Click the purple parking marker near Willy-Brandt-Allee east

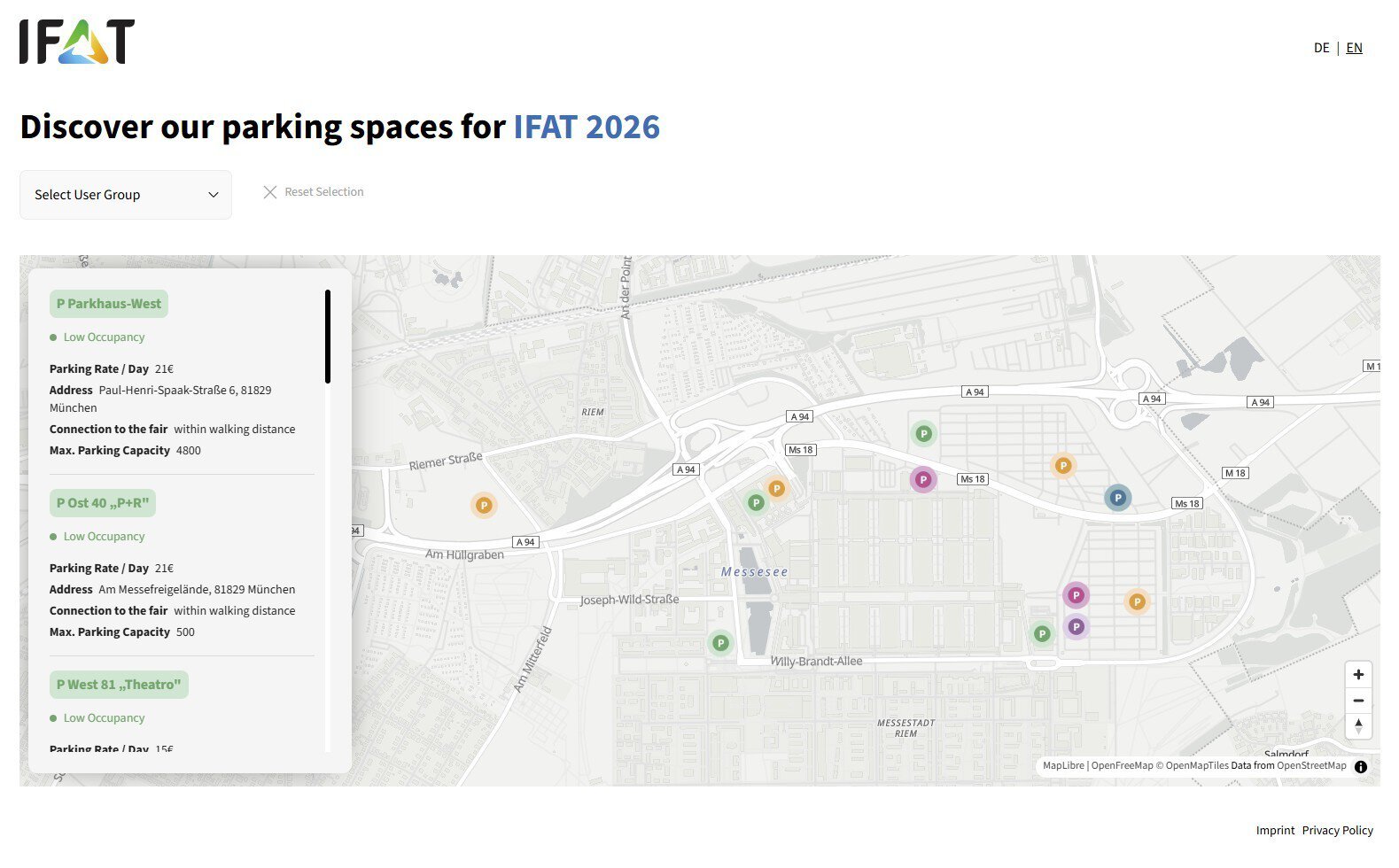(1076, 627)
